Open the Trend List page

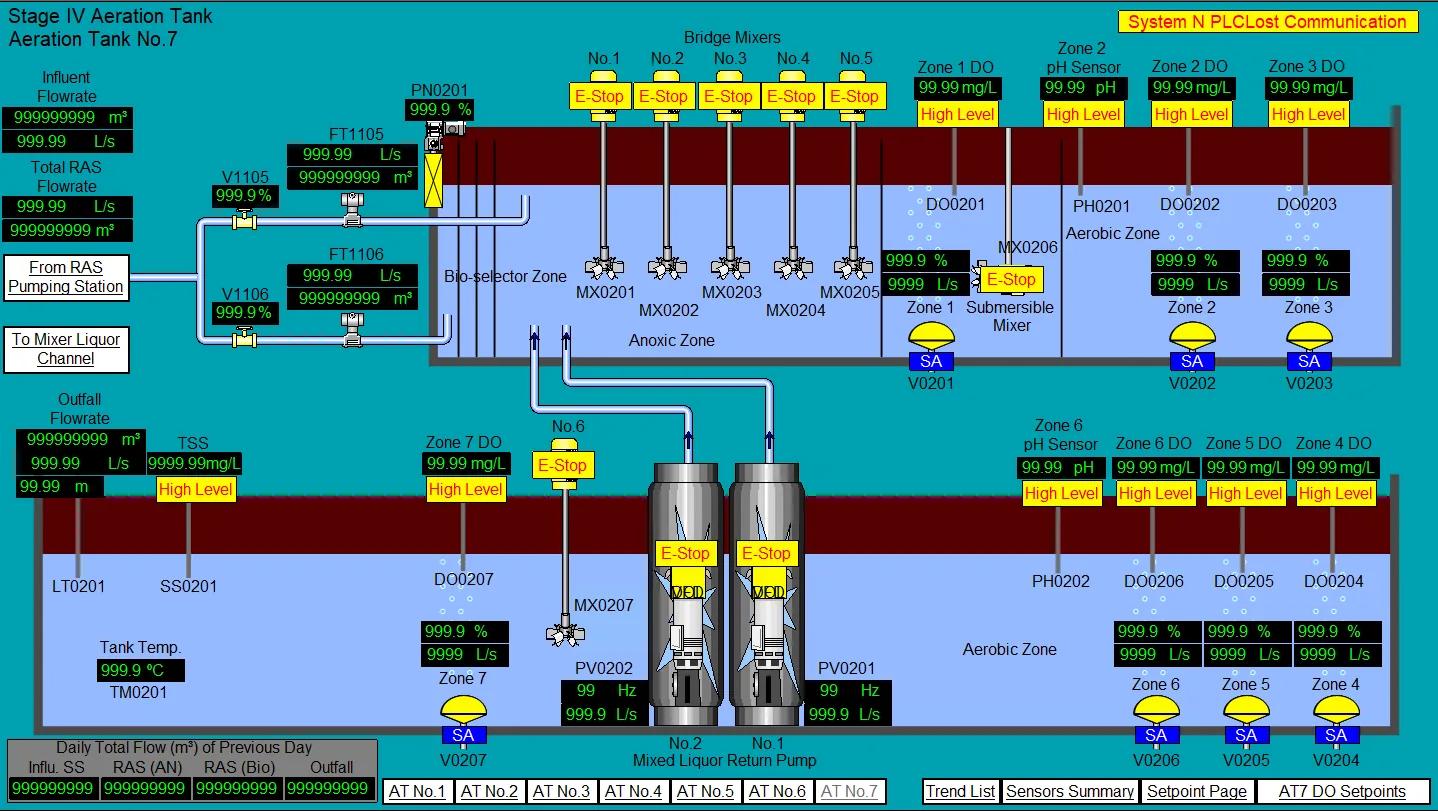(960, 792)
